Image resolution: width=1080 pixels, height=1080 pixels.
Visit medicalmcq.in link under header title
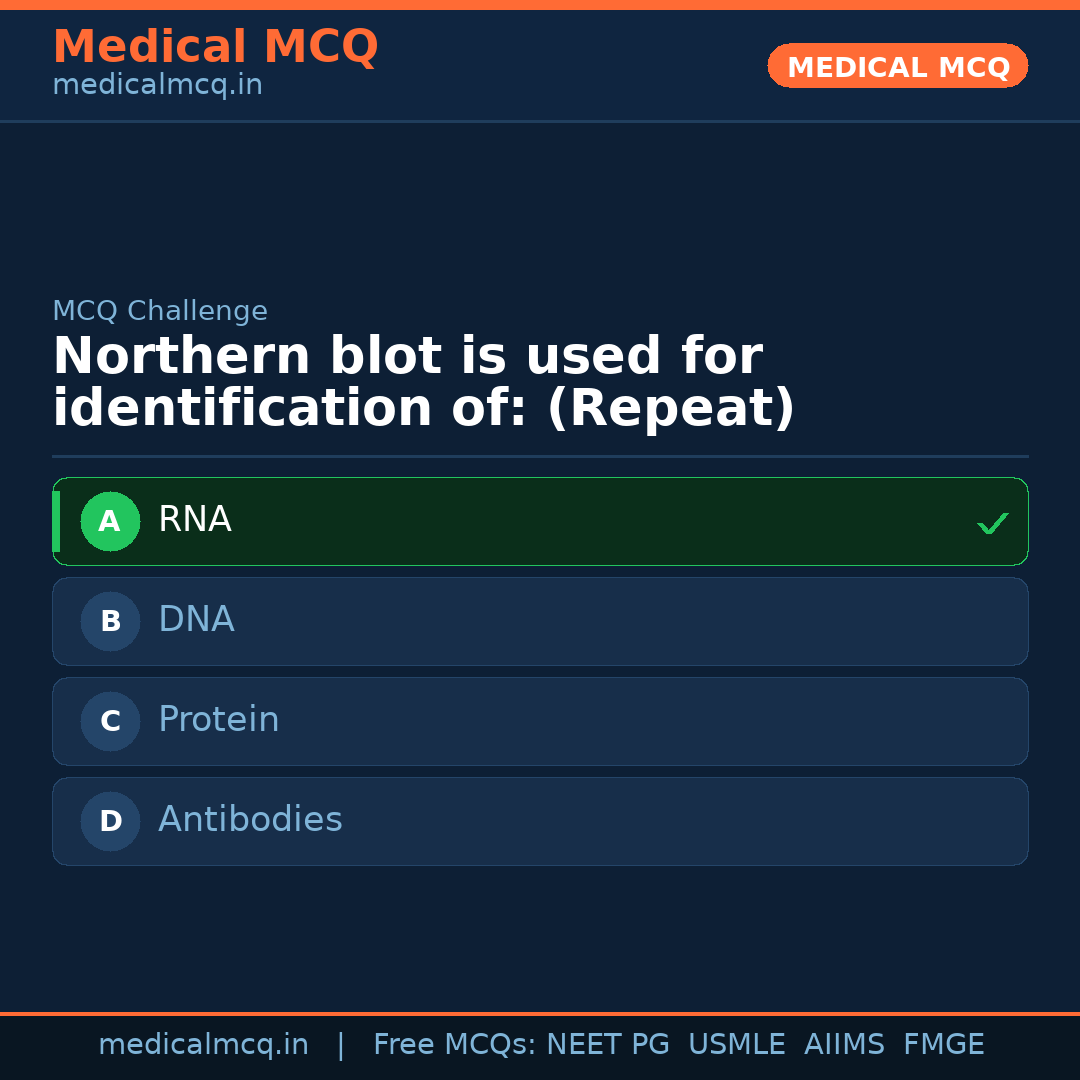click(157, 85)
